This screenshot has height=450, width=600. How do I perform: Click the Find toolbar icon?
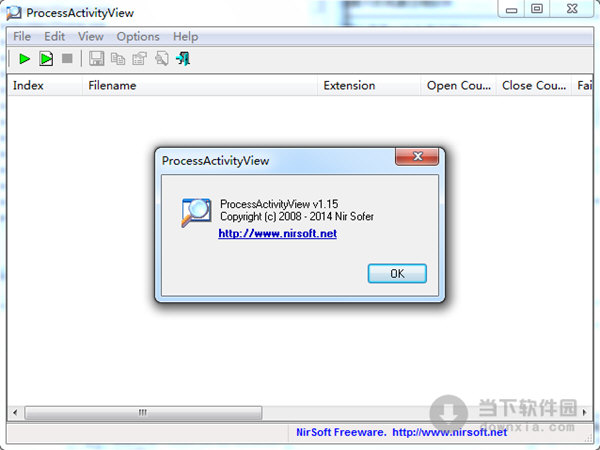point(162,59)
